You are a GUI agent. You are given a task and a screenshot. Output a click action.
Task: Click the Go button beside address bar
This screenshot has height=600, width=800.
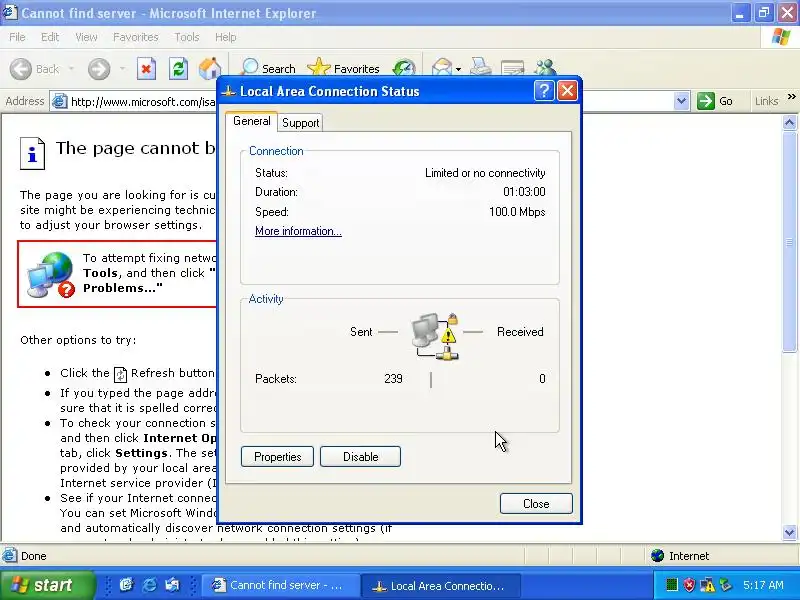(x=715, y=101)
